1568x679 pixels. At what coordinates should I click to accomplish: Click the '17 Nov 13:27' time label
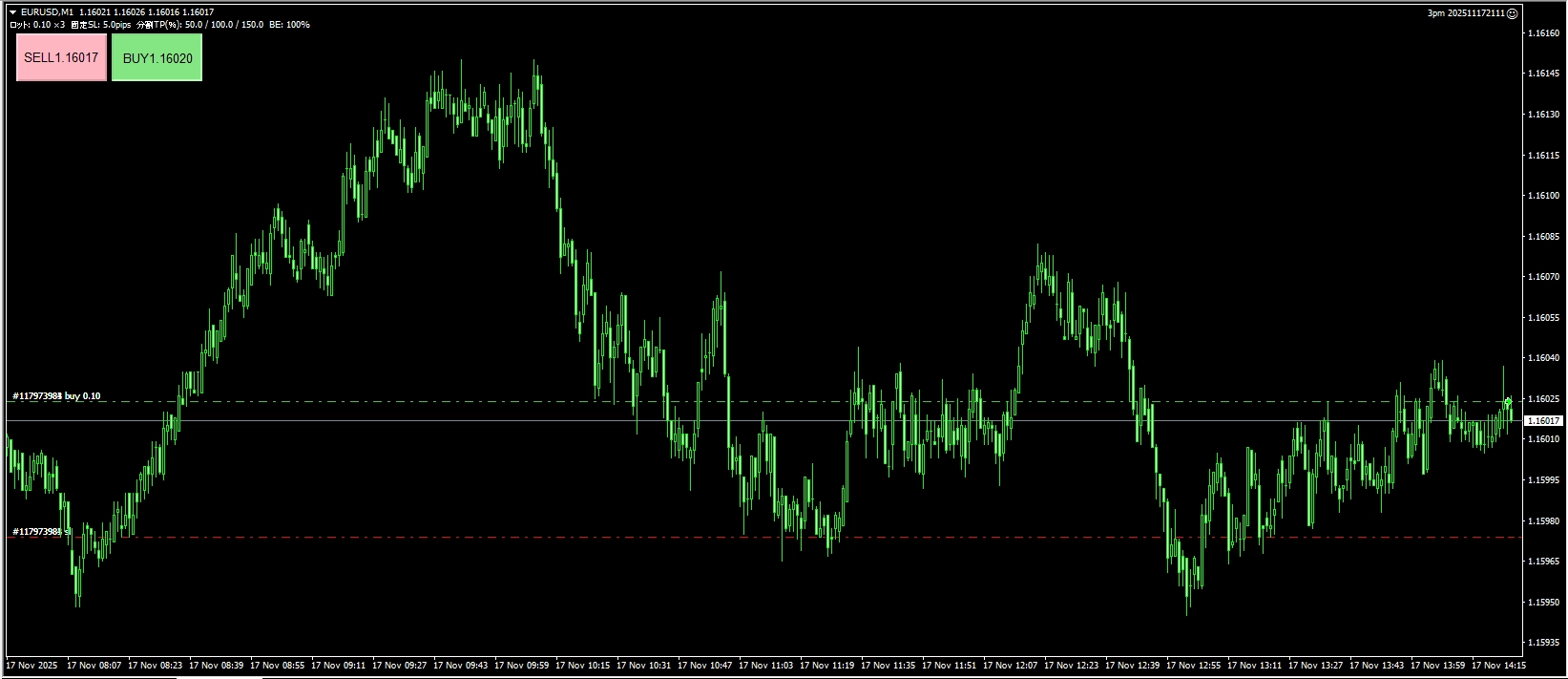[1316, 665]
